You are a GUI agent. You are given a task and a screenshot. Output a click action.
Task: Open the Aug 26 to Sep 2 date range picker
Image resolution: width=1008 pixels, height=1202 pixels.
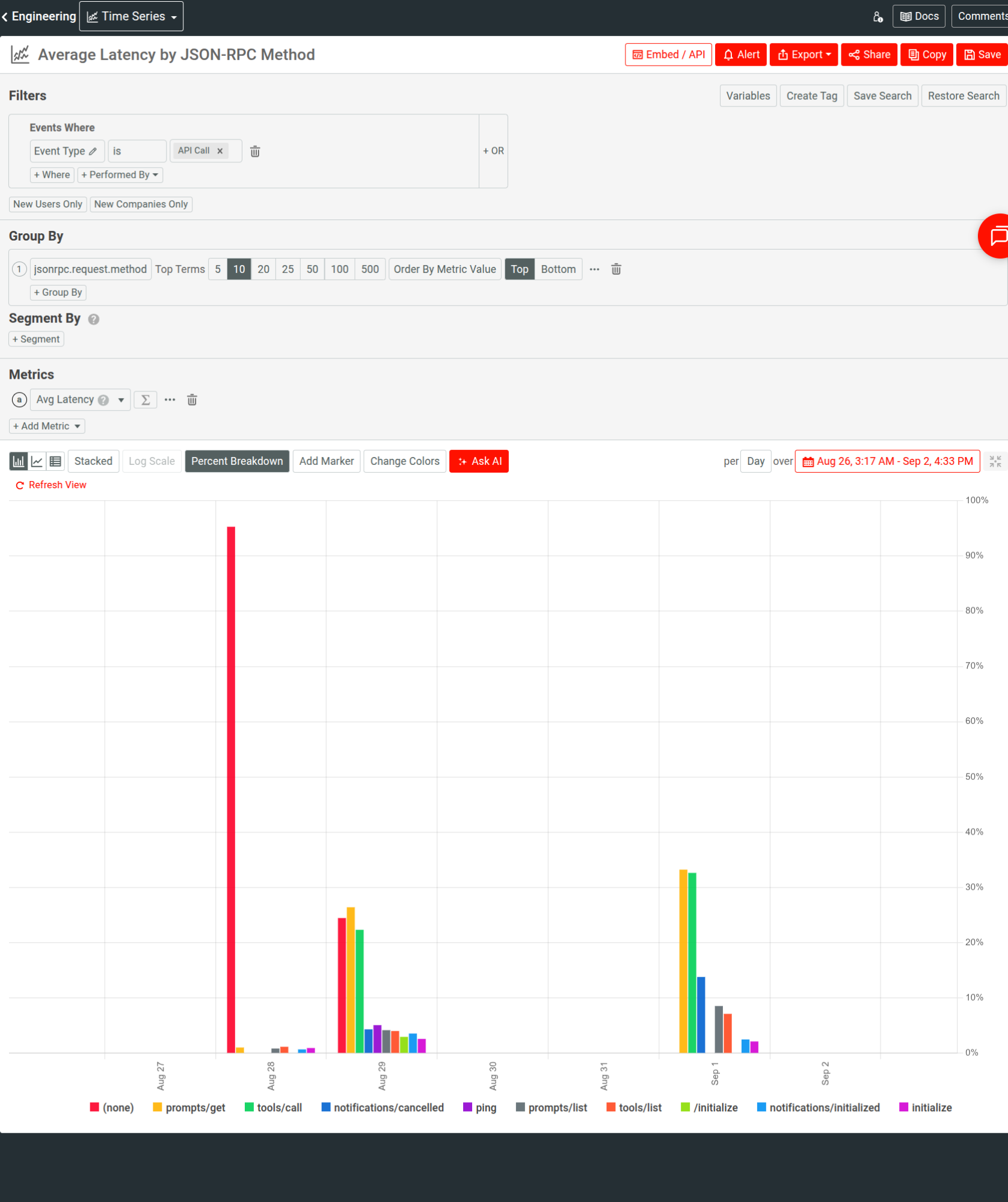(887, 461)
